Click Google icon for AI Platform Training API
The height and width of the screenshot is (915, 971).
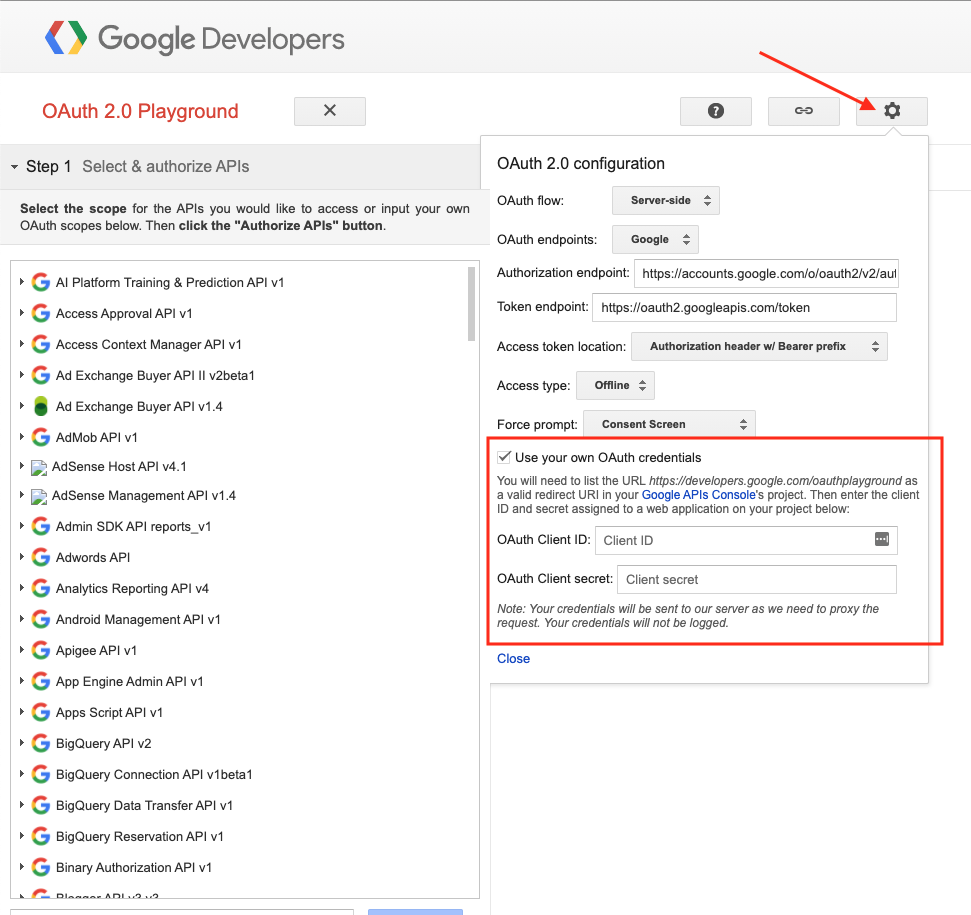tap(41, 282)
